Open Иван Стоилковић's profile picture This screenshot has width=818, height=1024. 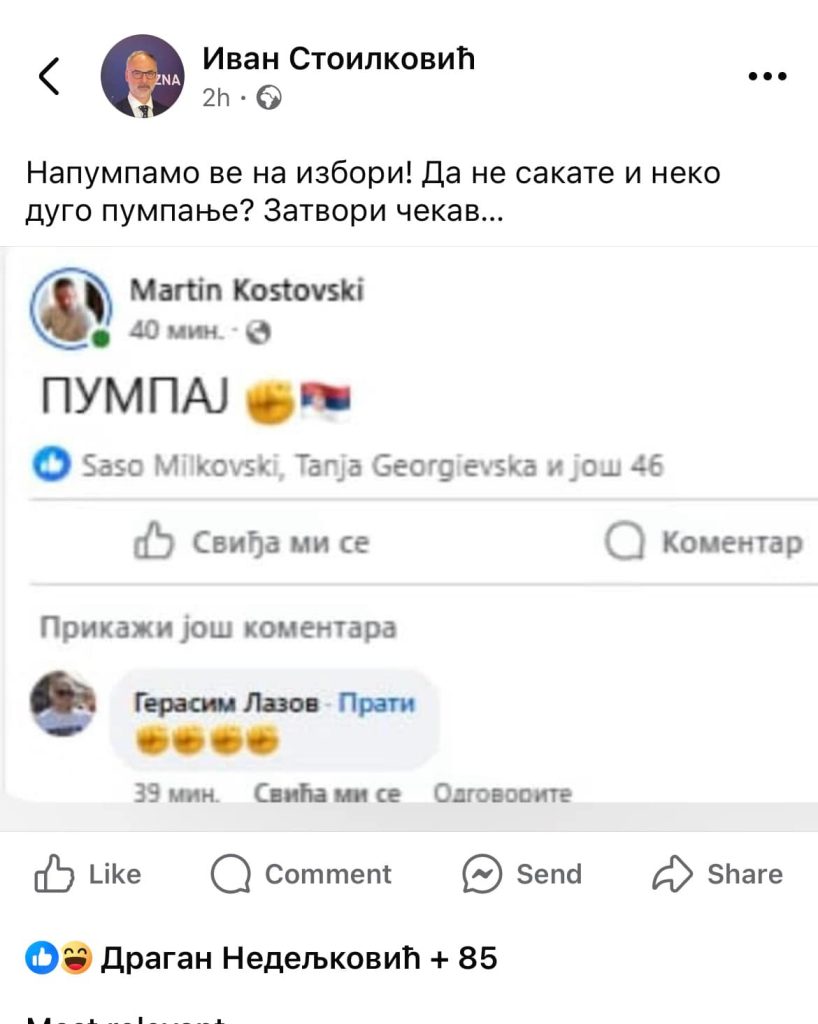(142, 76)
